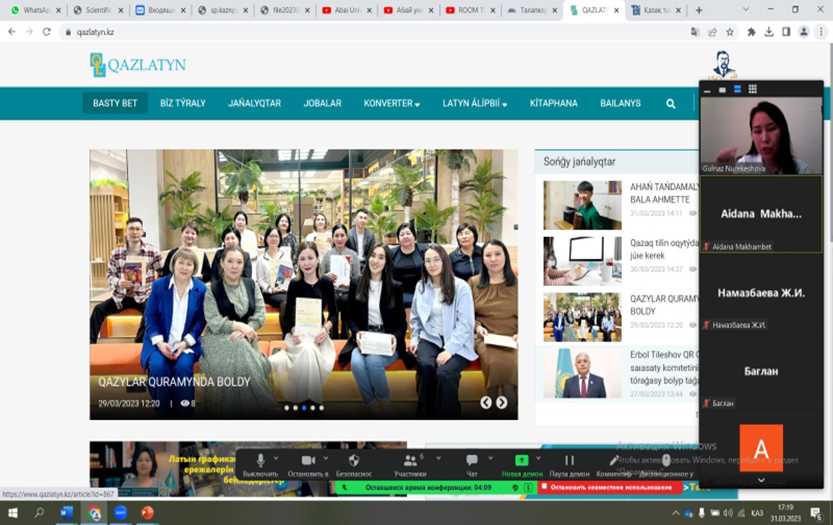The image size is (833, 525).
Task: Expand the KONVERTER dropdown menu
Action: (391, 103)
